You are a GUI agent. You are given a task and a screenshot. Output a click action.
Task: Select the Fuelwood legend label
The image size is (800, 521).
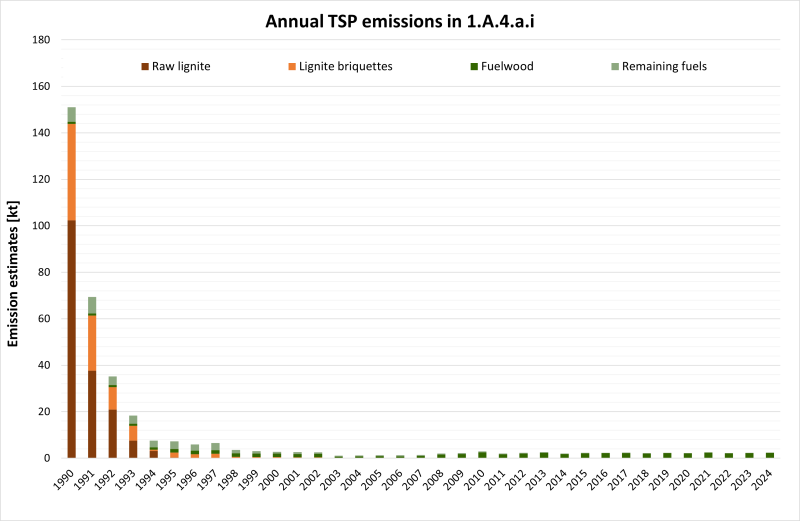pyautogui.click(x=508, y=67)
